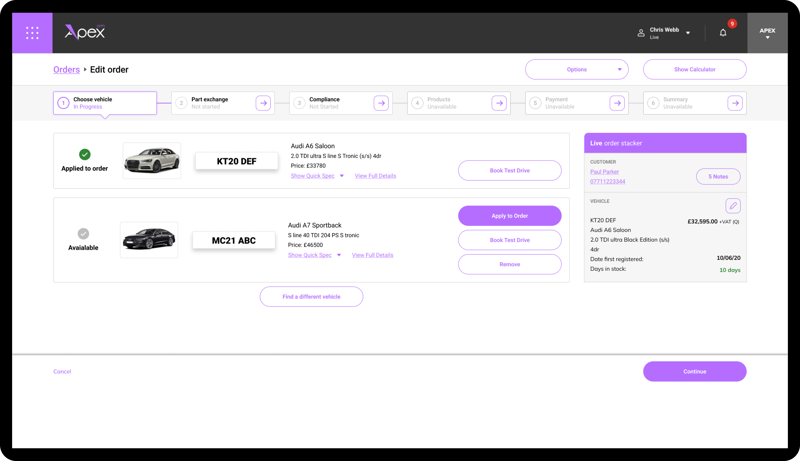The width and height of the screenshot is (800, 461).
Task: Expand Chris Webb account dropdown arrow
Action: click(x=688, y=33)
